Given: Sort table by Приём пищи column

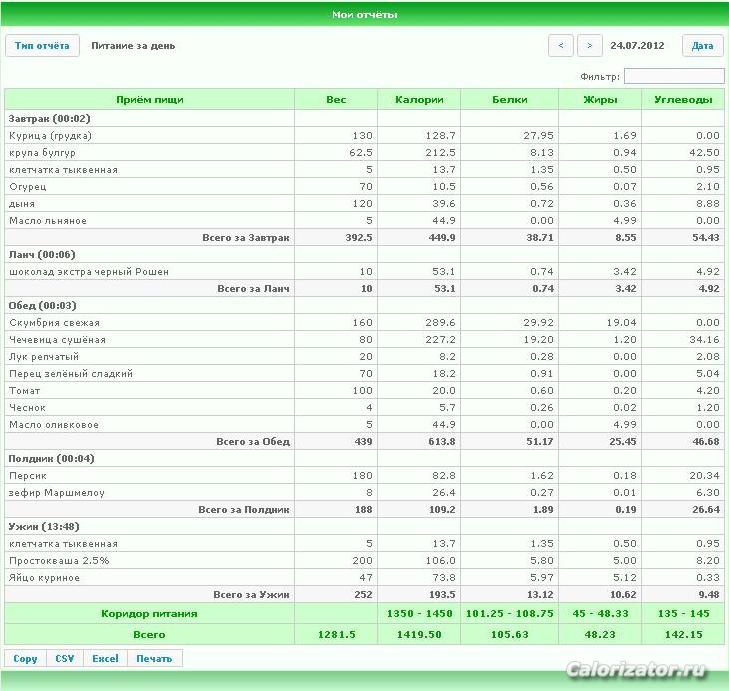Looking at the screenshot, I should tap(150, 100).
